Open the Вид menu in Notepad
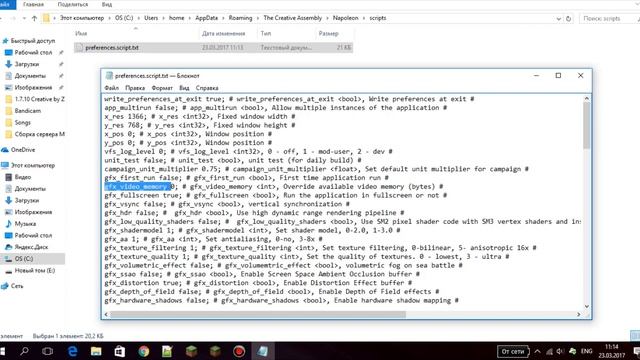Screen dimensions: 640x360 point(184,88)
